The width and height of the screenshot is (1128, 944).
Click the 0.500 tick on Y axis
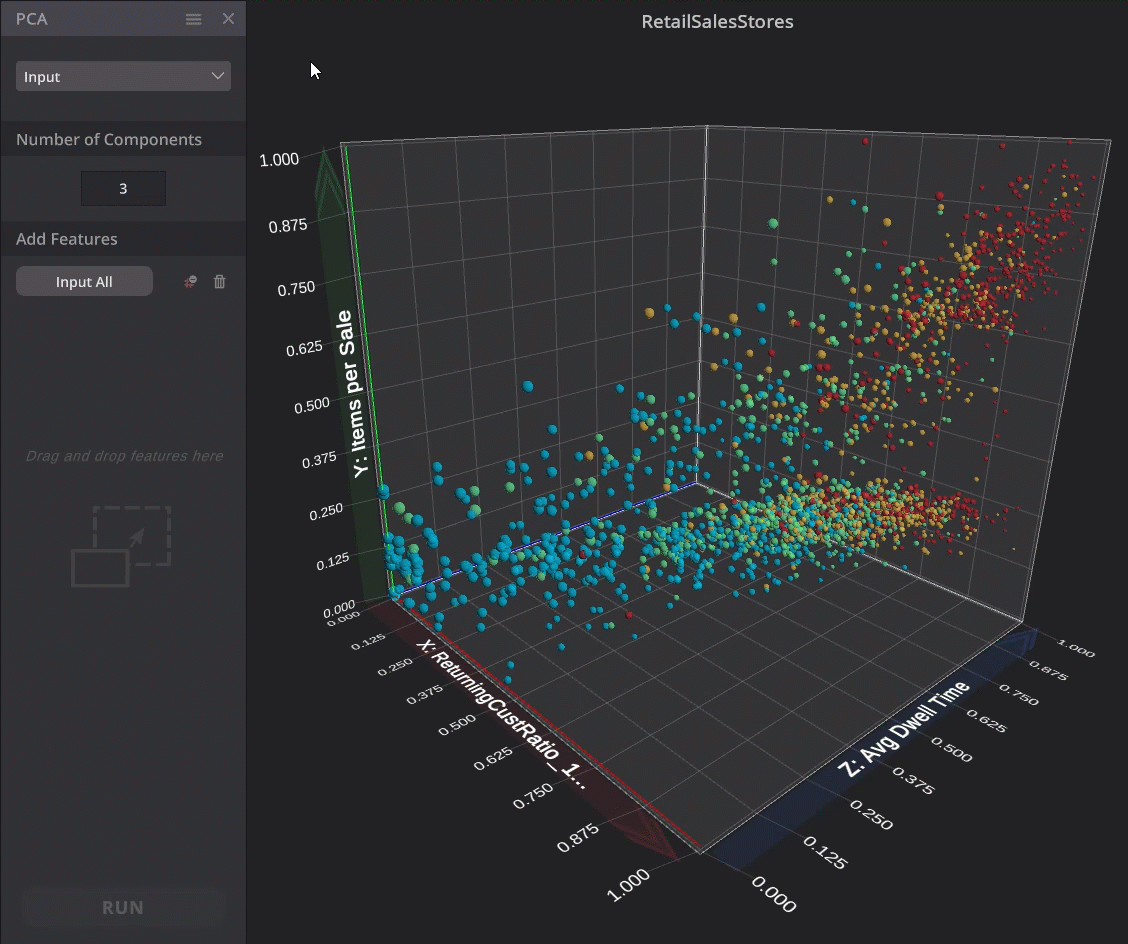(x=311, y=406)
